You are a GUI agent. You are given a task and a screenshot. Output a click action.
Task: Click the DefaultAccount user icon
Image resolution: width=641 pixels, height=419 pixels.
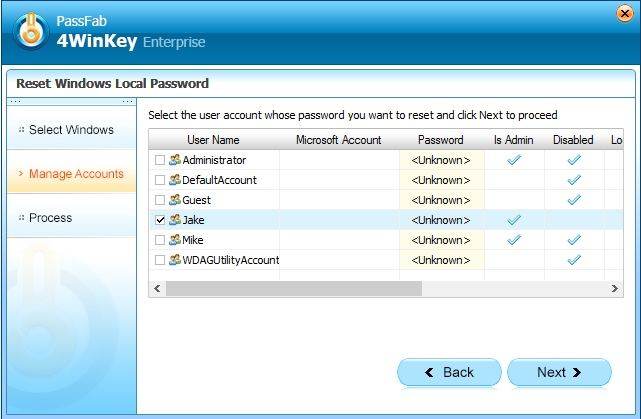coord(174,180)
